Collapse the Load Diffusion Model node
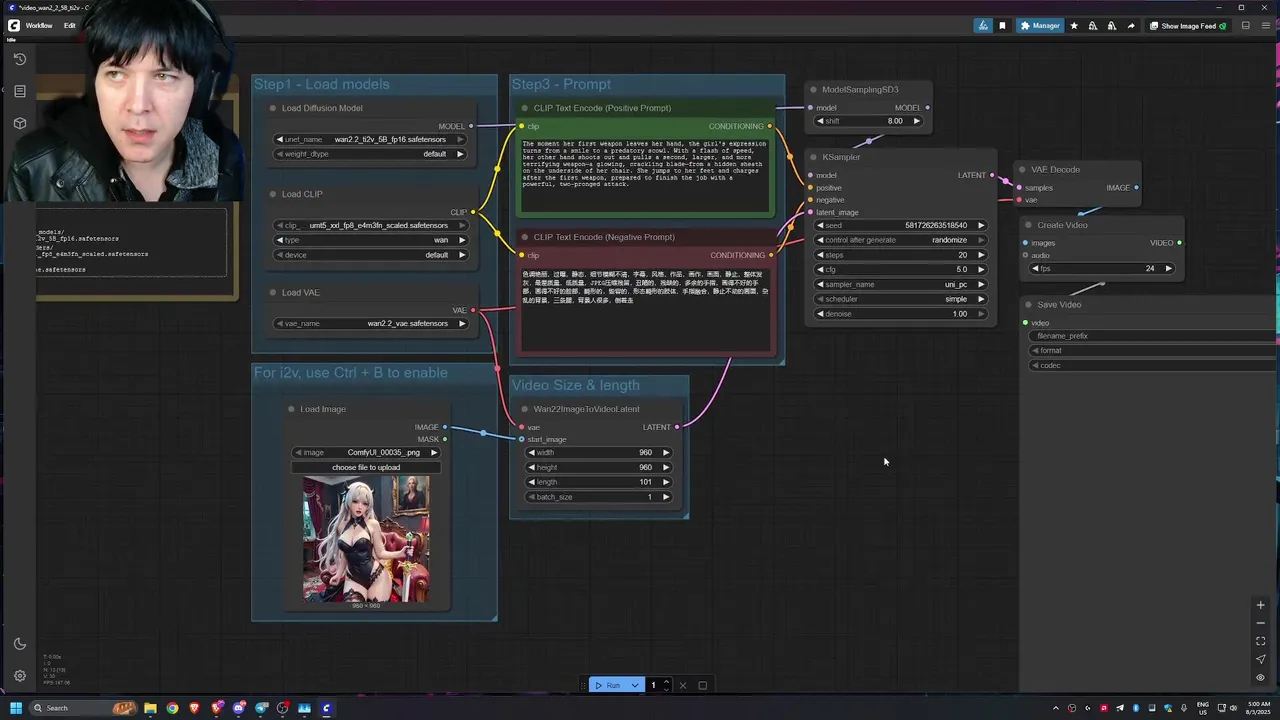1280x720 pixels. pos(272,108)
